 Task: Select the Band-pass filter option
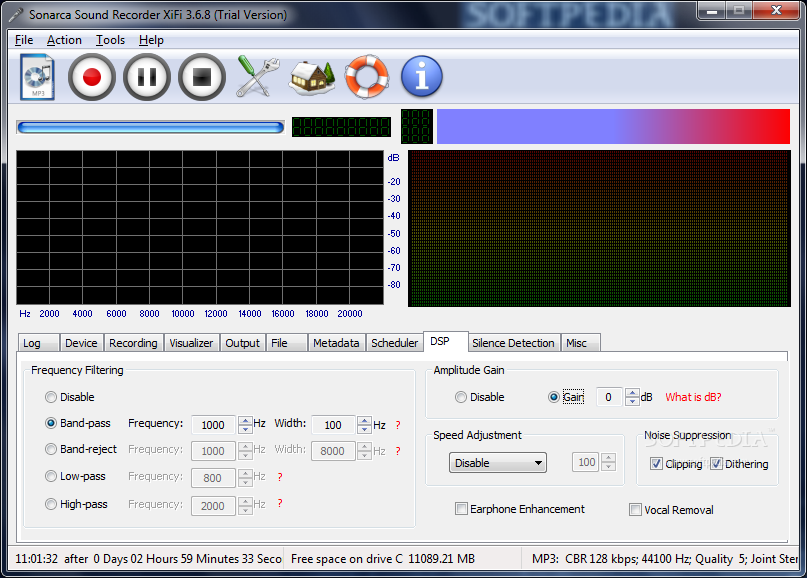pos(78,423)
